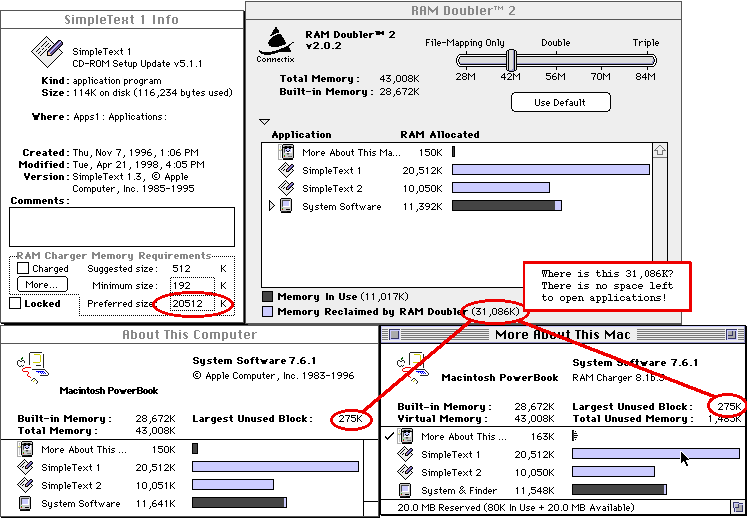
Task: Click SimpleText 1 icon in More About This Mac list
Action: (405, 454)
